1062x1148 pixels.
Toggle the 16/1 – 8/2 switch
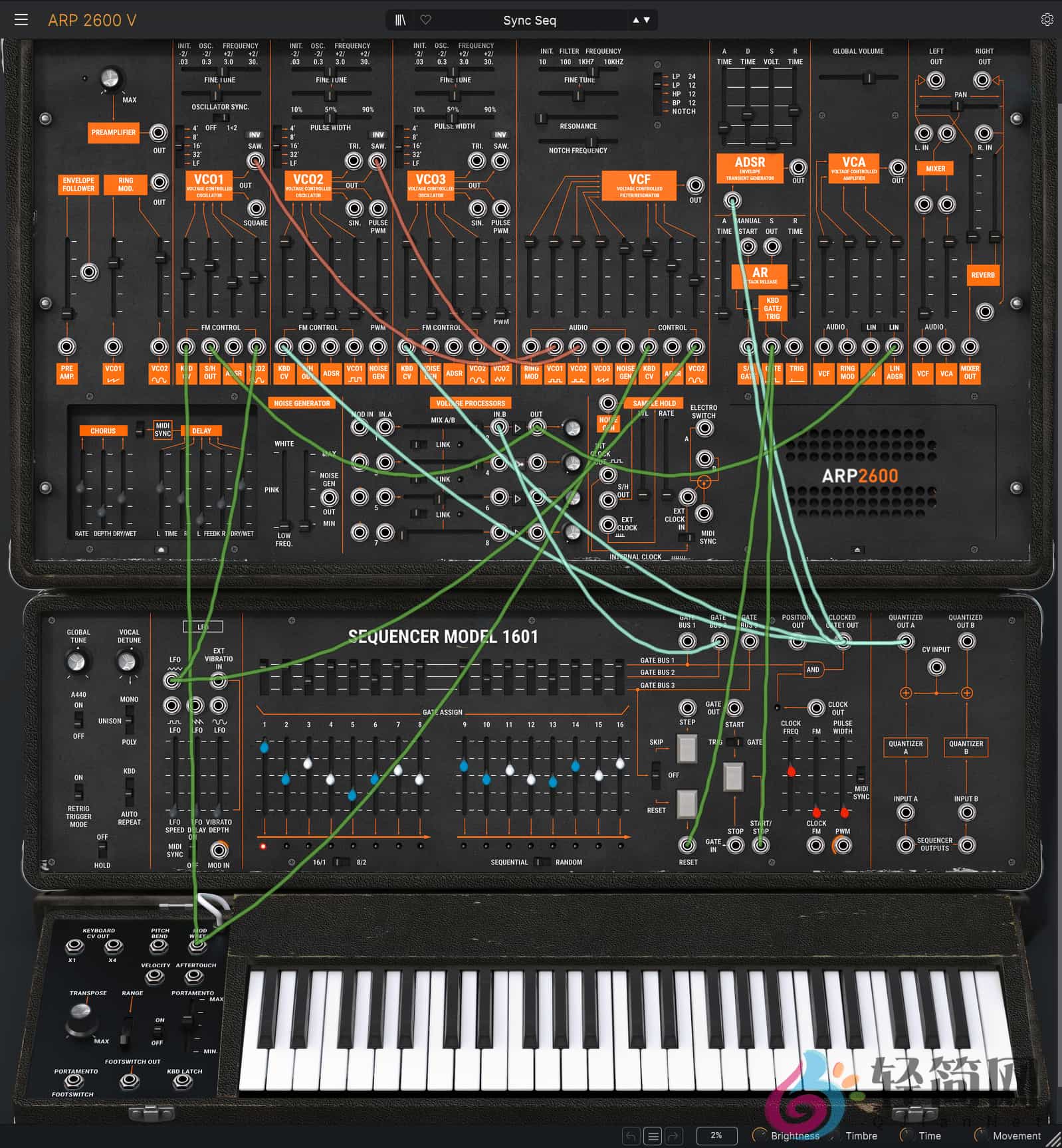click(341, 862)
